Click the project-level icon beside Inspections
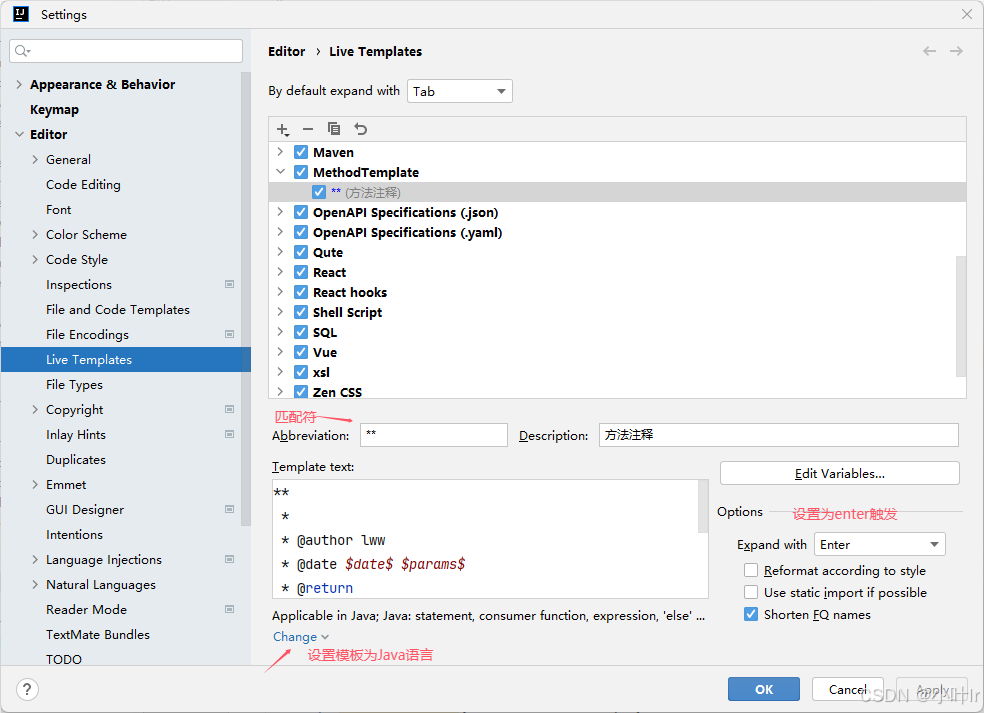 coord(230,284)
